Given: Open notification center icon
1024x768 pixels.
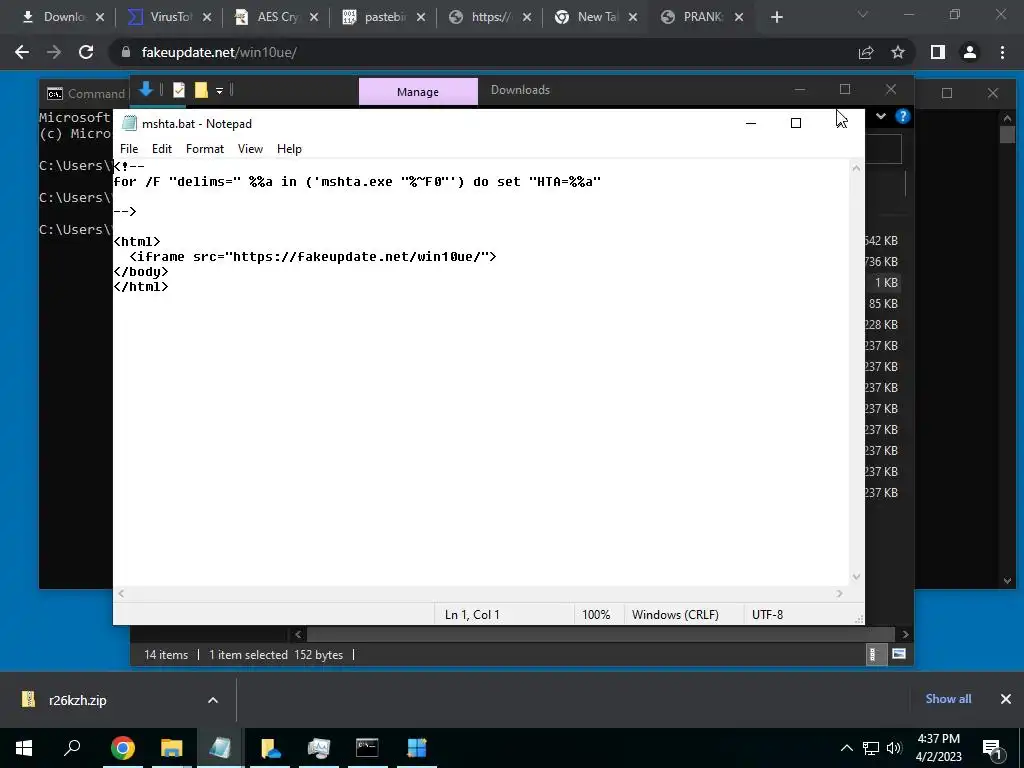Looking at the screenshot, I should click(992, 748).
